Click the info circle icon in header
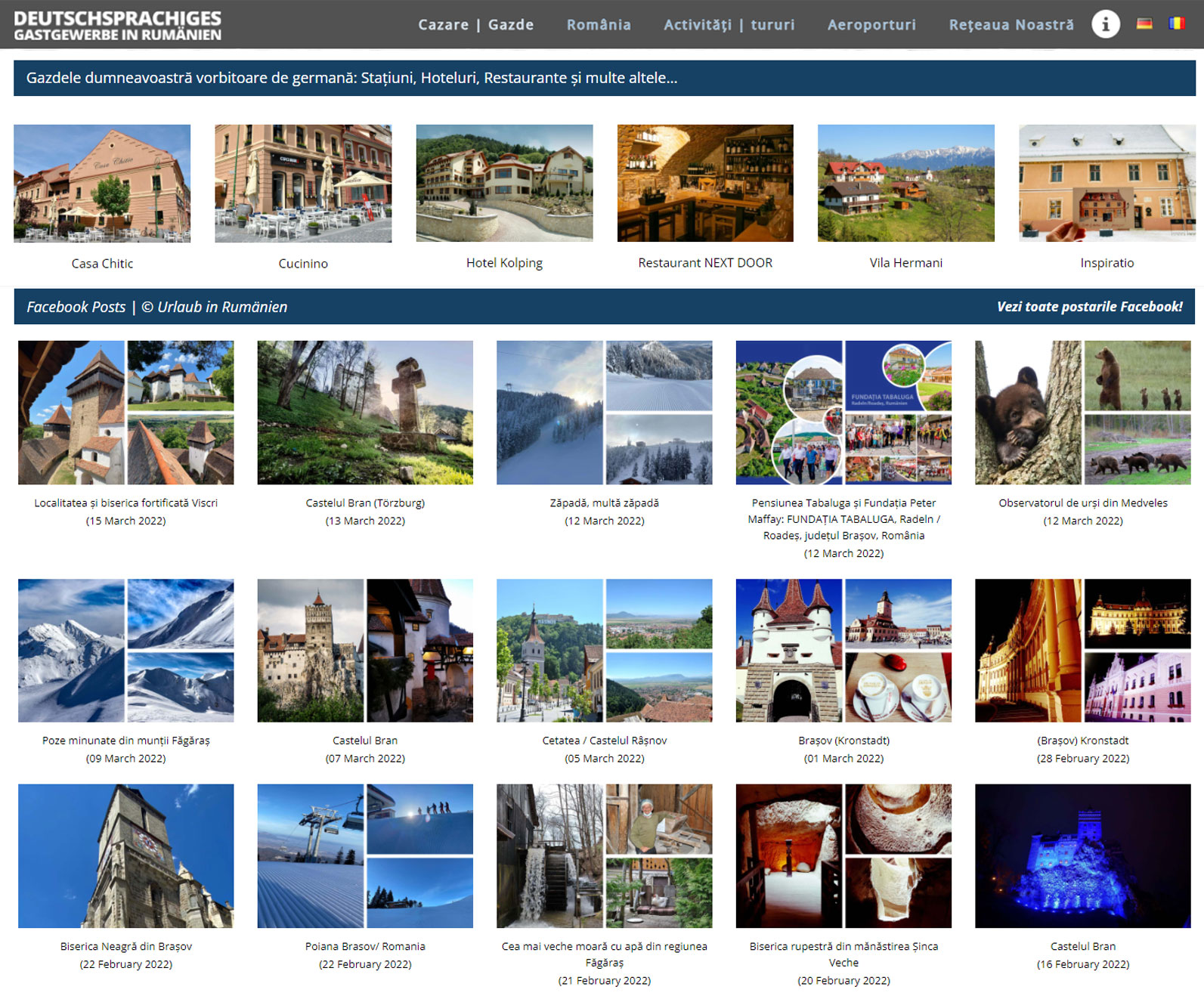Screen dimensions: 1204x999 pos(1105,24)
